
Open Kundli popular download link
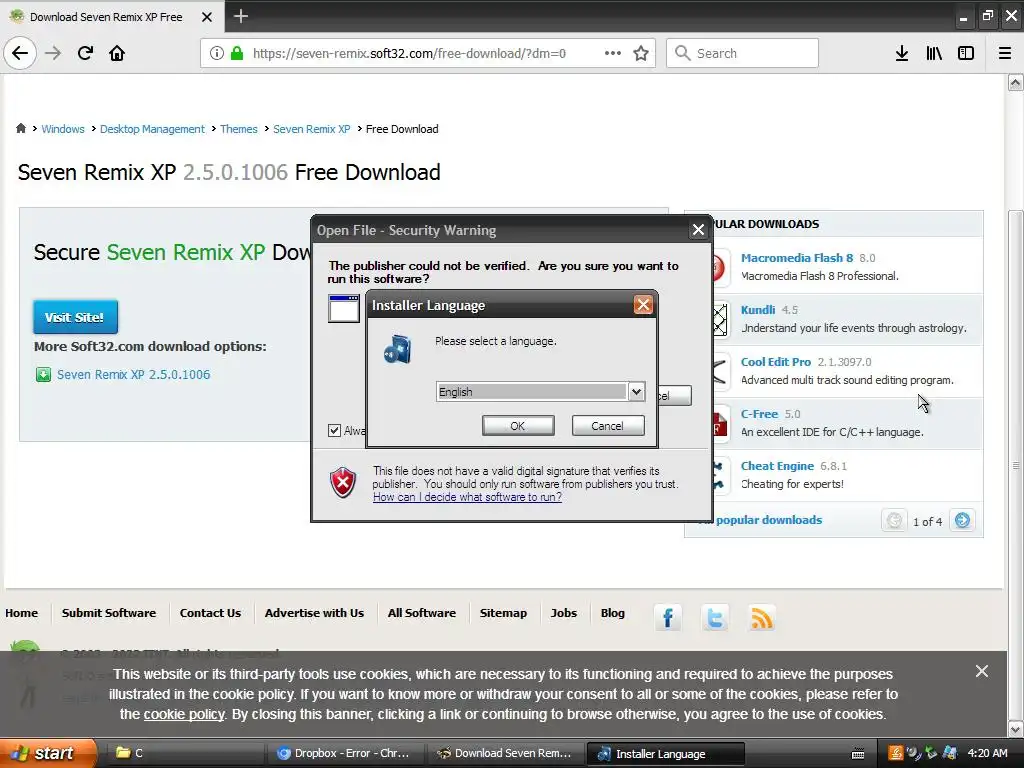758,310
